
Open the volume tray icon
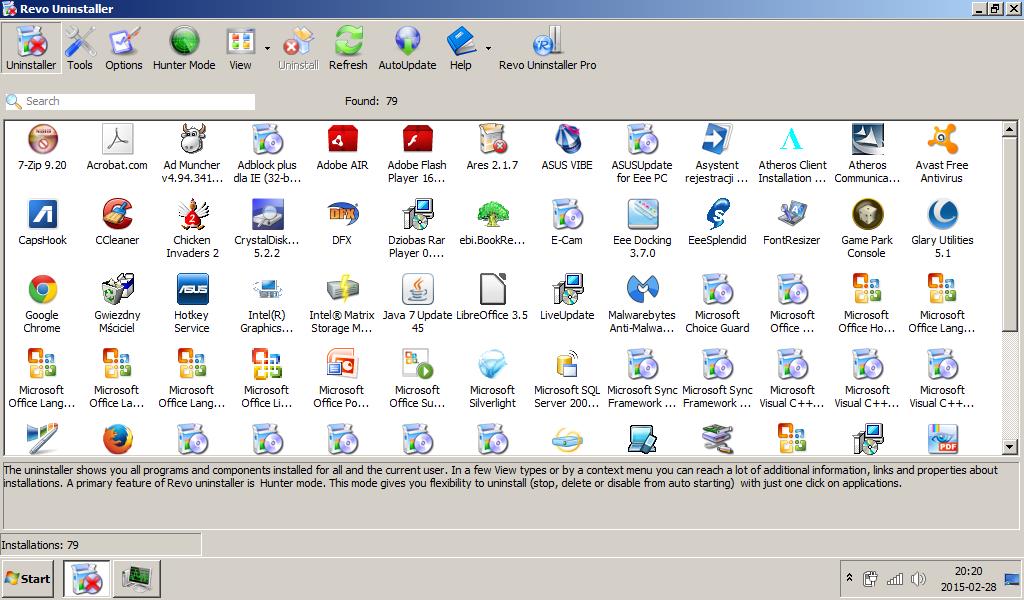pyautogui.click(x=918, y=578)
